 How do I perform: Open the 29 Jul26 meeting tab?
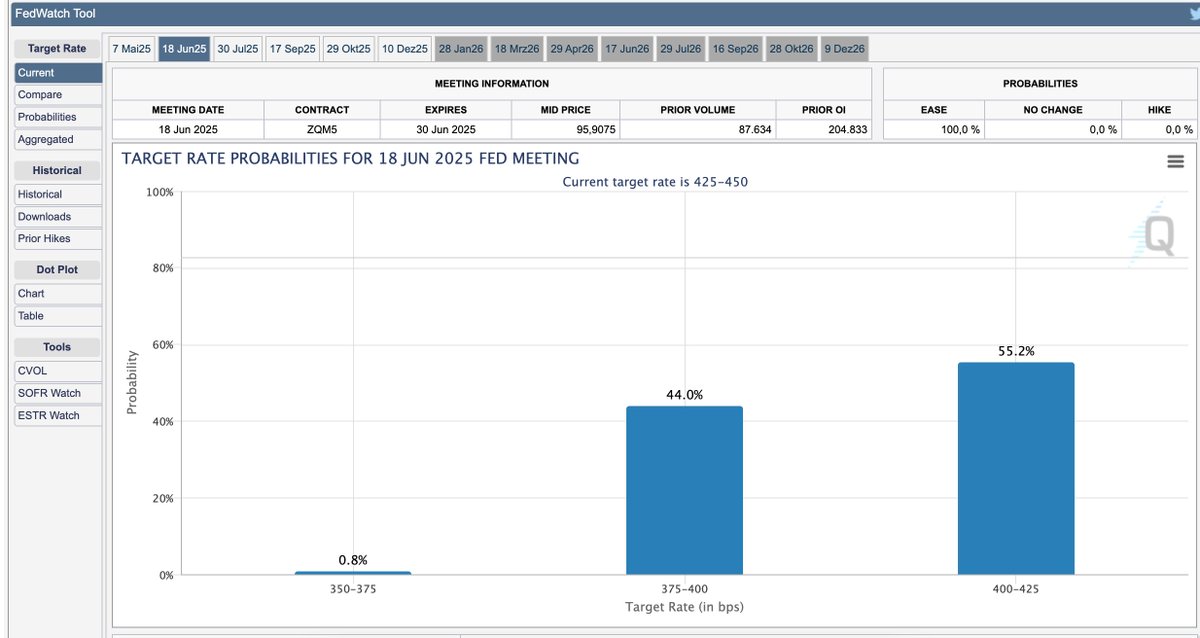[x=681, y=49]
